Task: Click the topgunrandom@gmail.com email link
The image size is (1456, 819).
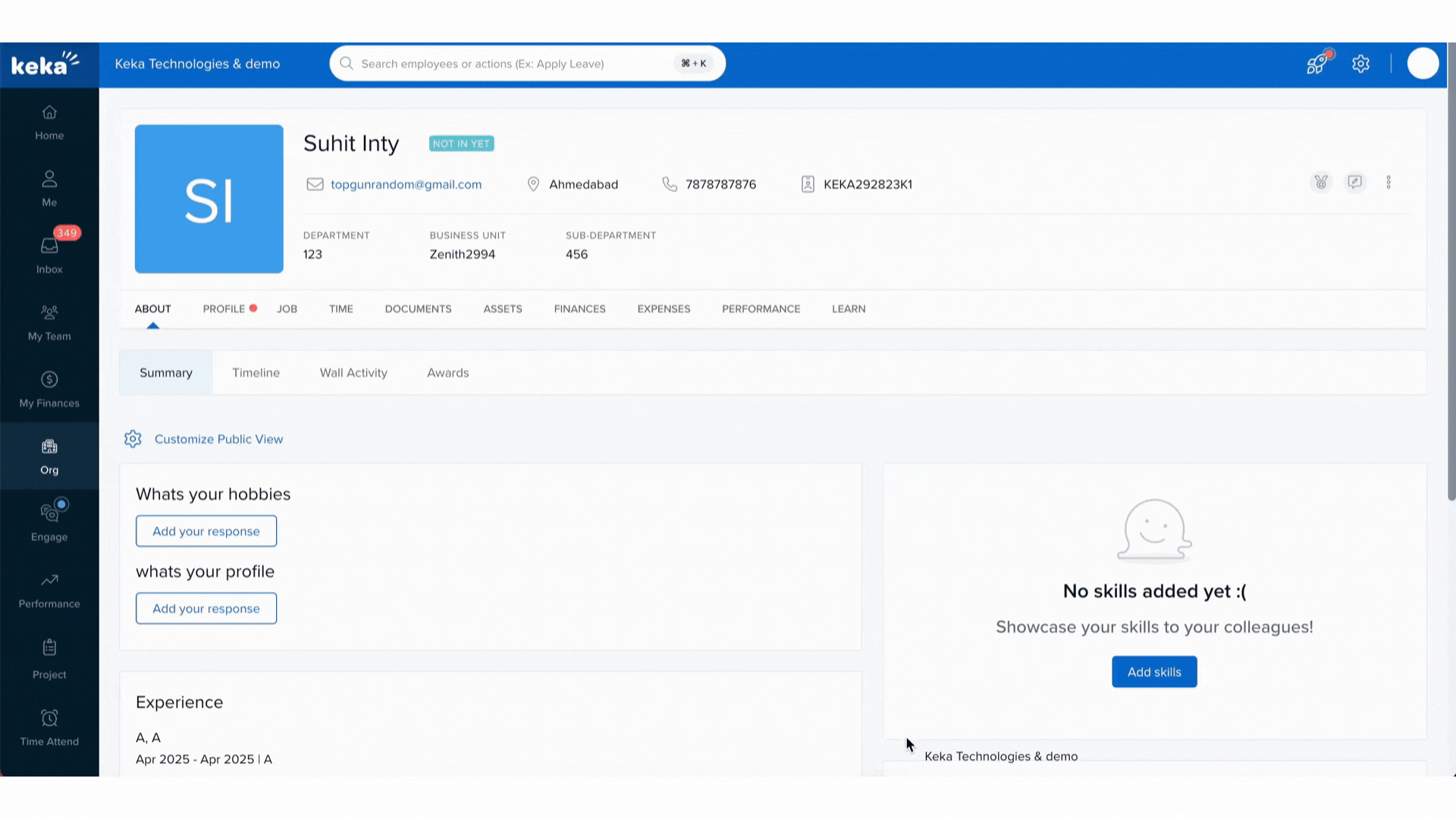Action: point(406,184)
